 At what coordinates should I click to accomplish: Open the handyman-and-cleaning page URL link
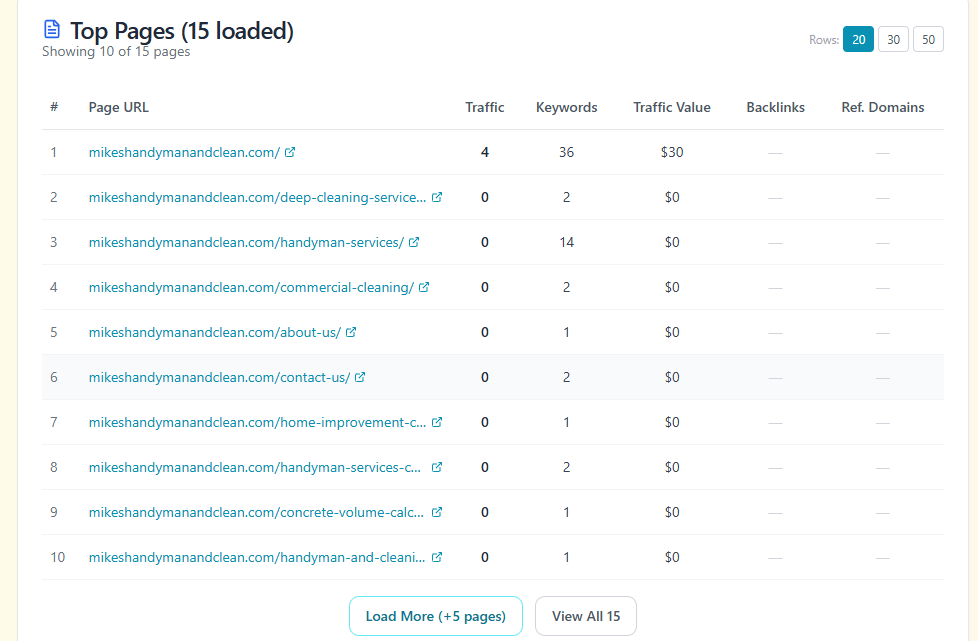[x=257, y=558]
